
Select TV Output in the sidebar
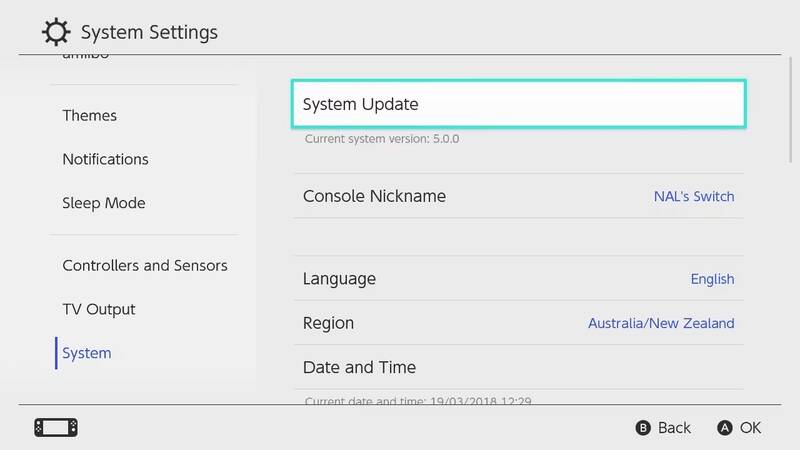coord(99,310)
